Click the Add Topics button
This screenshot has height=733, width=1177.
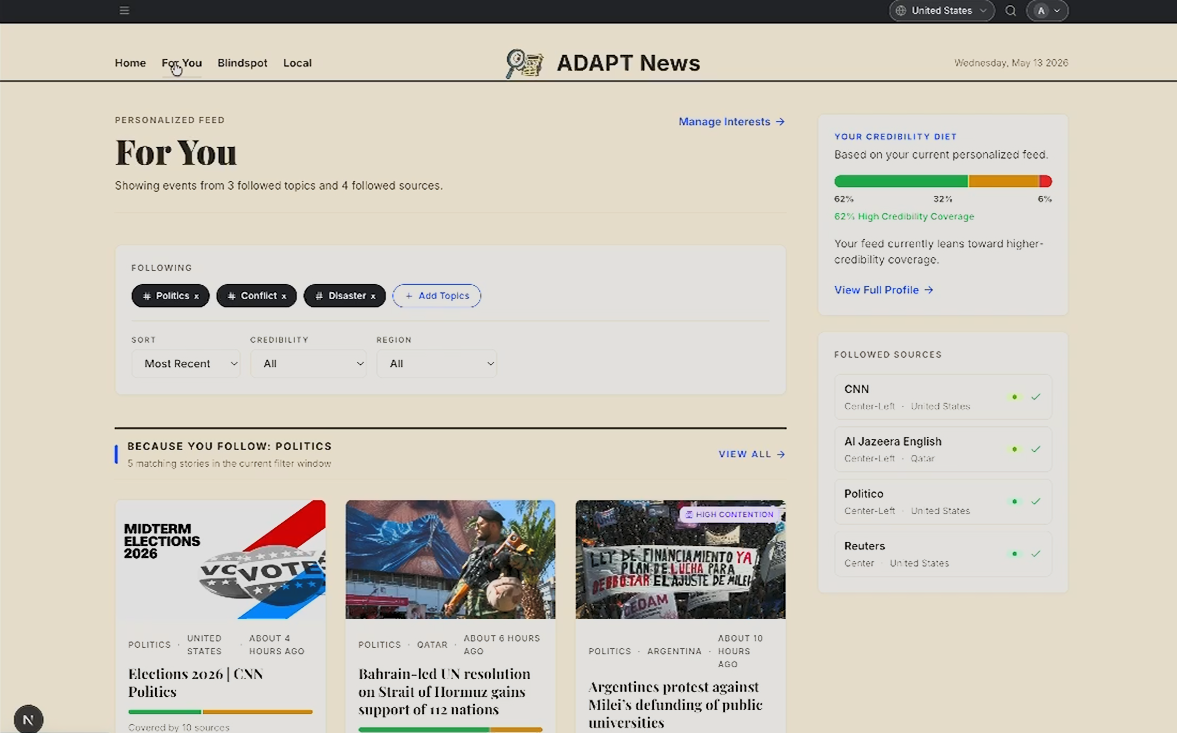437,296
